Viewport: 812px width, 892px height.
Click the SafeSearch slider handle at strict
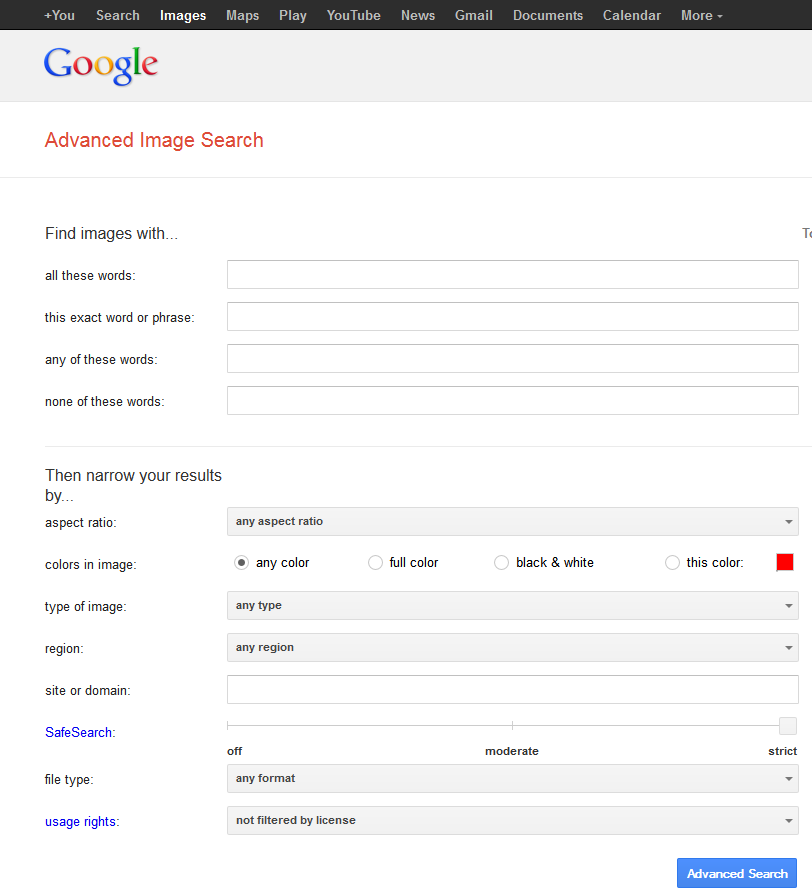click(788, 726)
